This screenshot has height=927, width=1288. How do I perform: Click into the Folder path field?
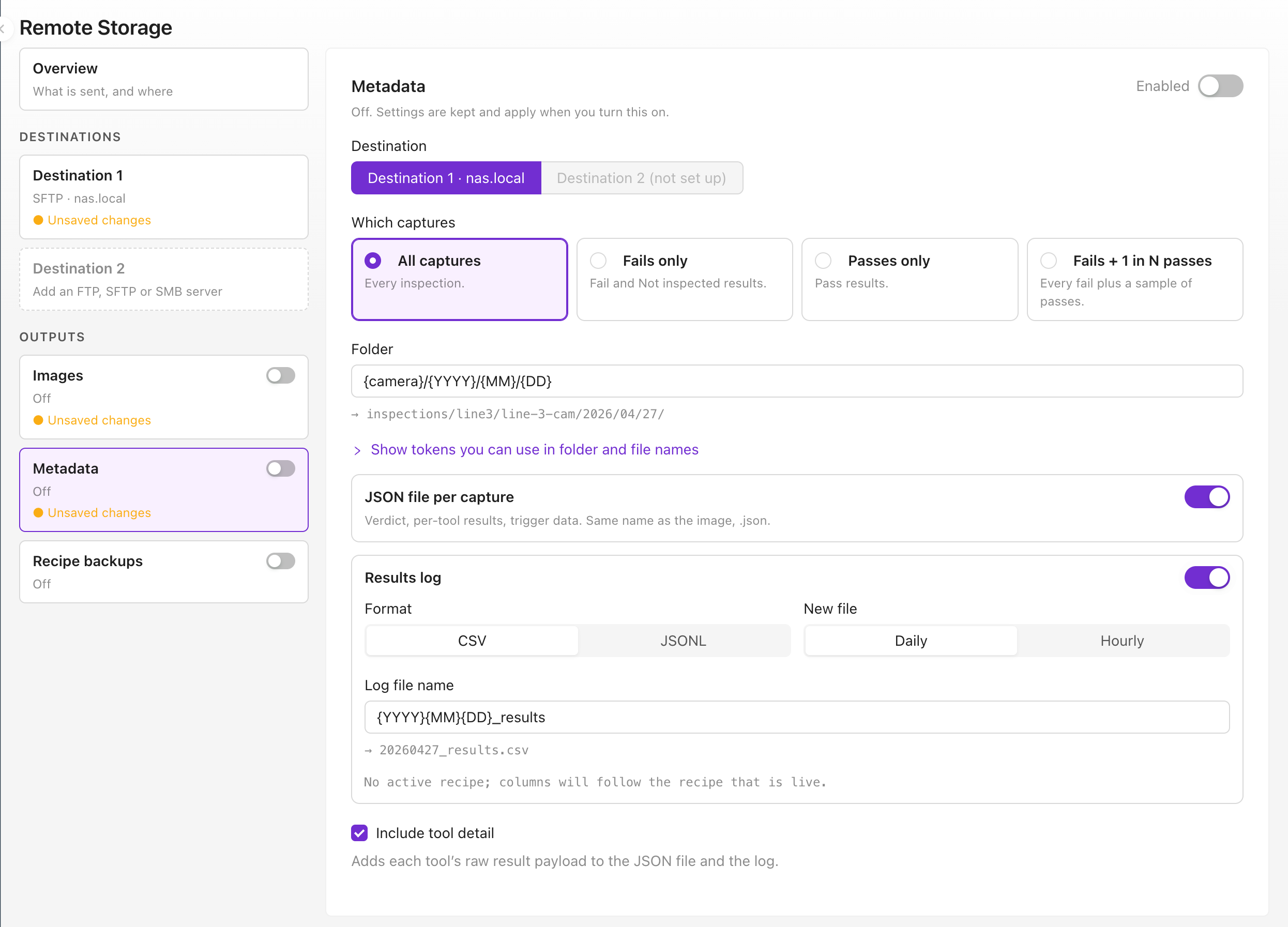(x=797, y=381)
